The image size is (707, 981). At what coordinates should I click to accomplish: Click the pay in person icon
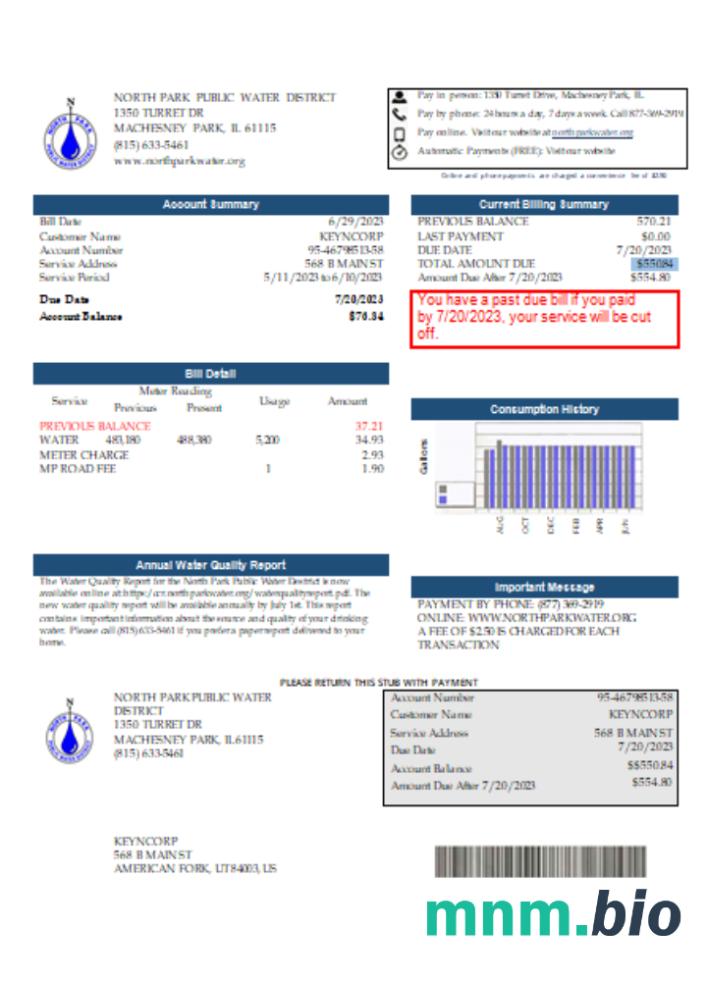click(x=400, y=97)
